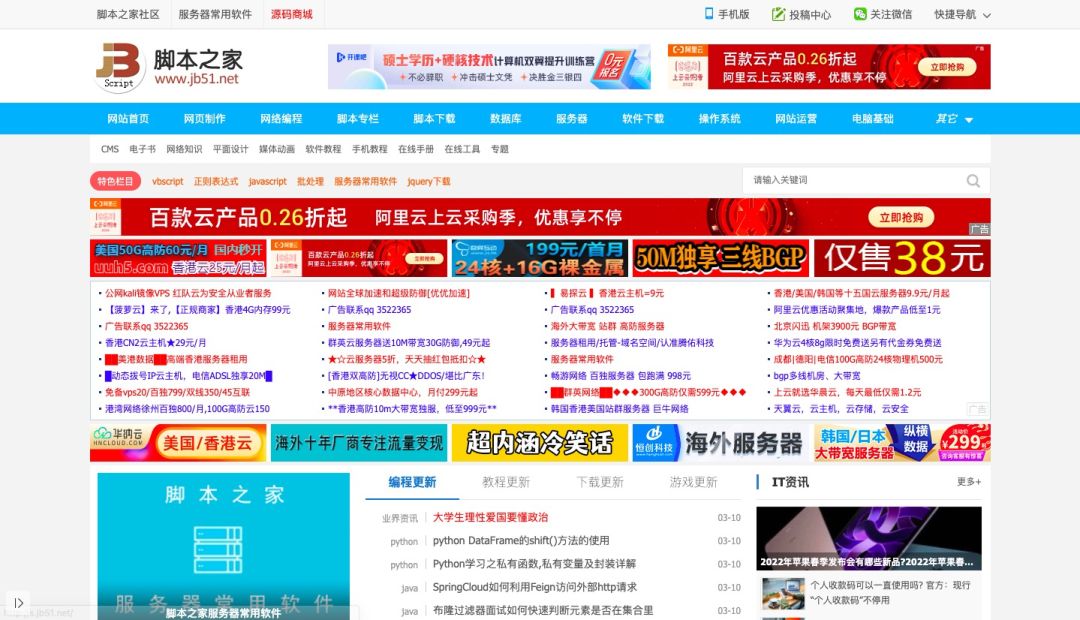Open Python学习之私有函数 article
This screenshot has height=620, width=1080.
(x=534, y=564)
